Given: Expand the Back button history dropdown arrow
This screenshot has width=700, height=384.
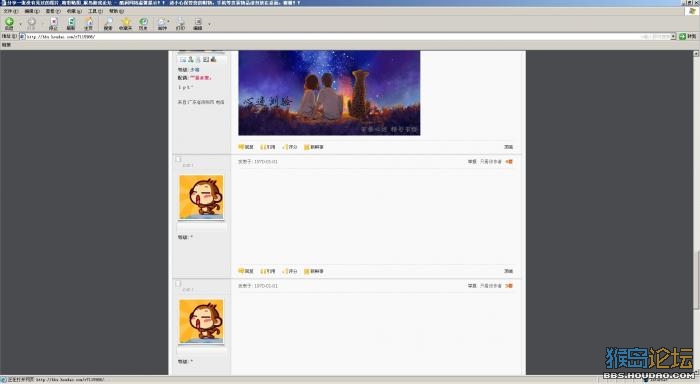Looking at the screenshot, I should (20, 24).
